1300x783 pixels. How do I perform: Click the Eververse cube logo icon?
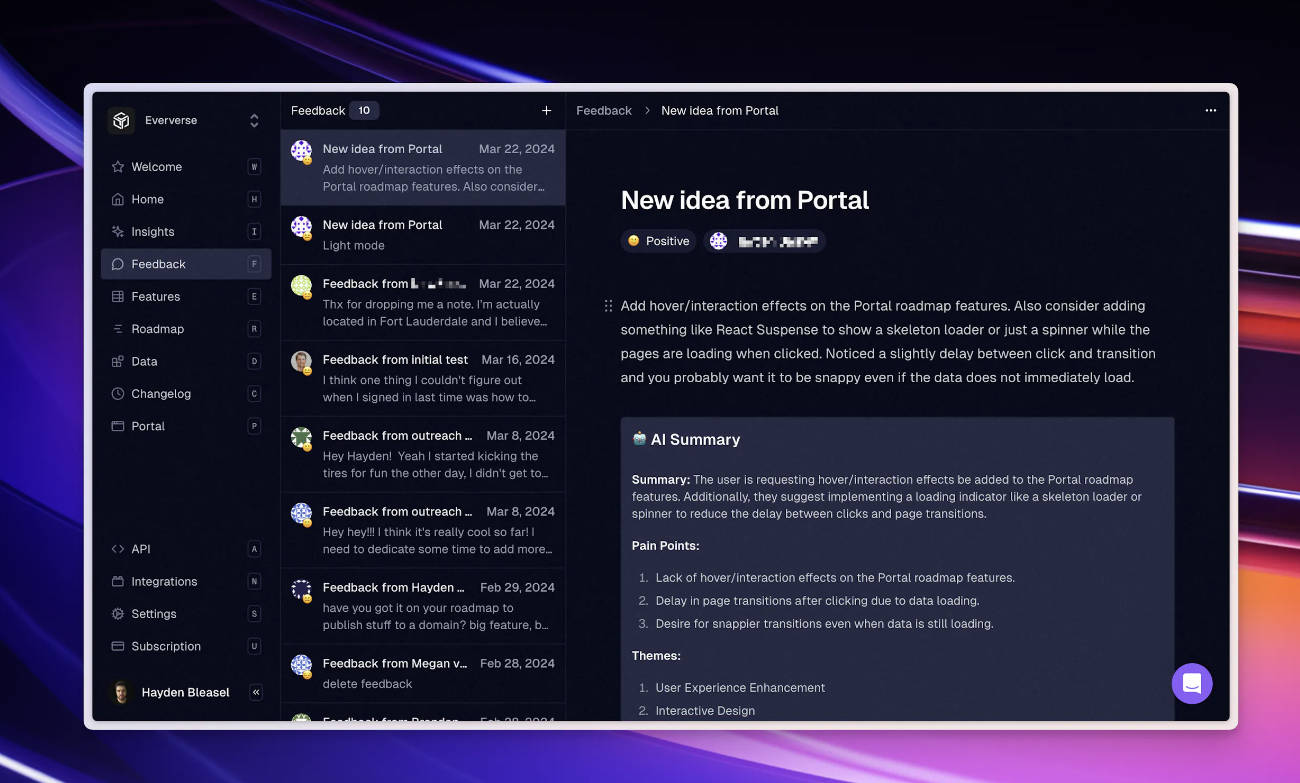tap(121, 120)
